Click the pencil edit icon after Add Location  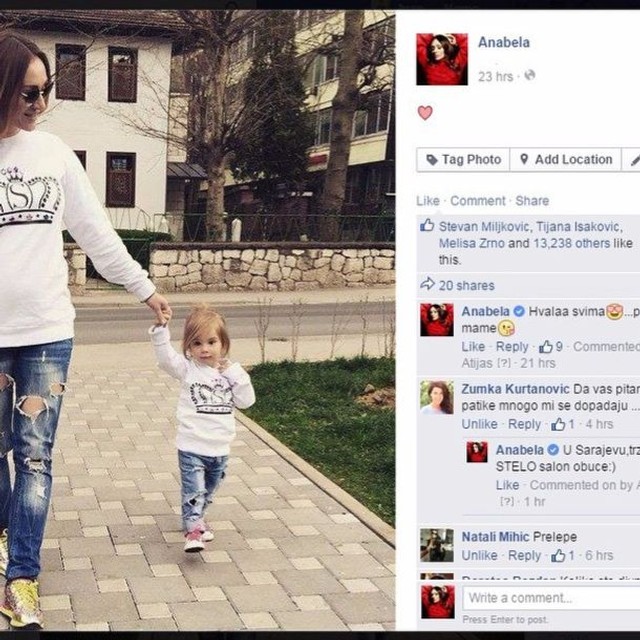coord(634,160)
